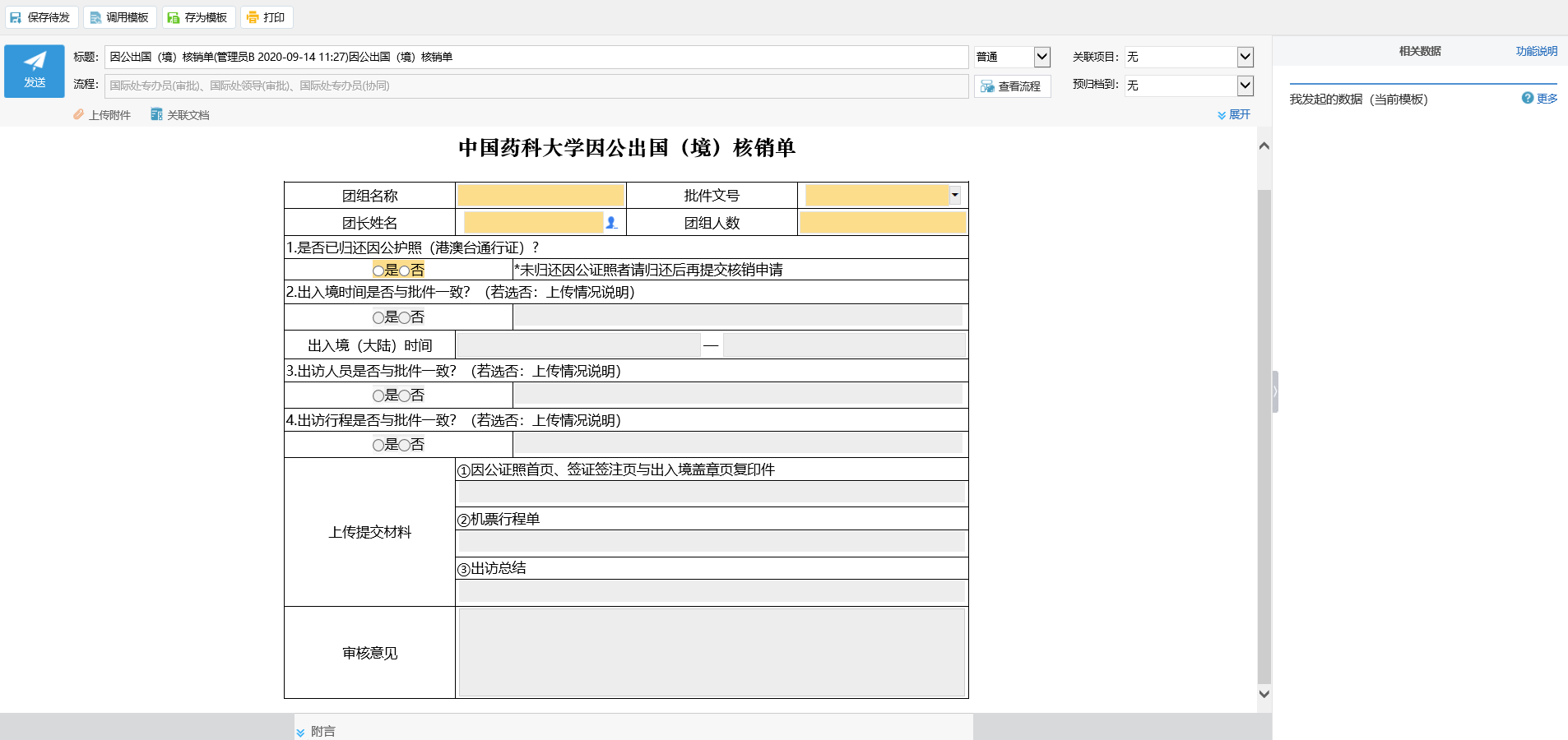Open the 关联项目 dropdown
Screen dimensions: 1568x740
click(x=1245, y=57)
